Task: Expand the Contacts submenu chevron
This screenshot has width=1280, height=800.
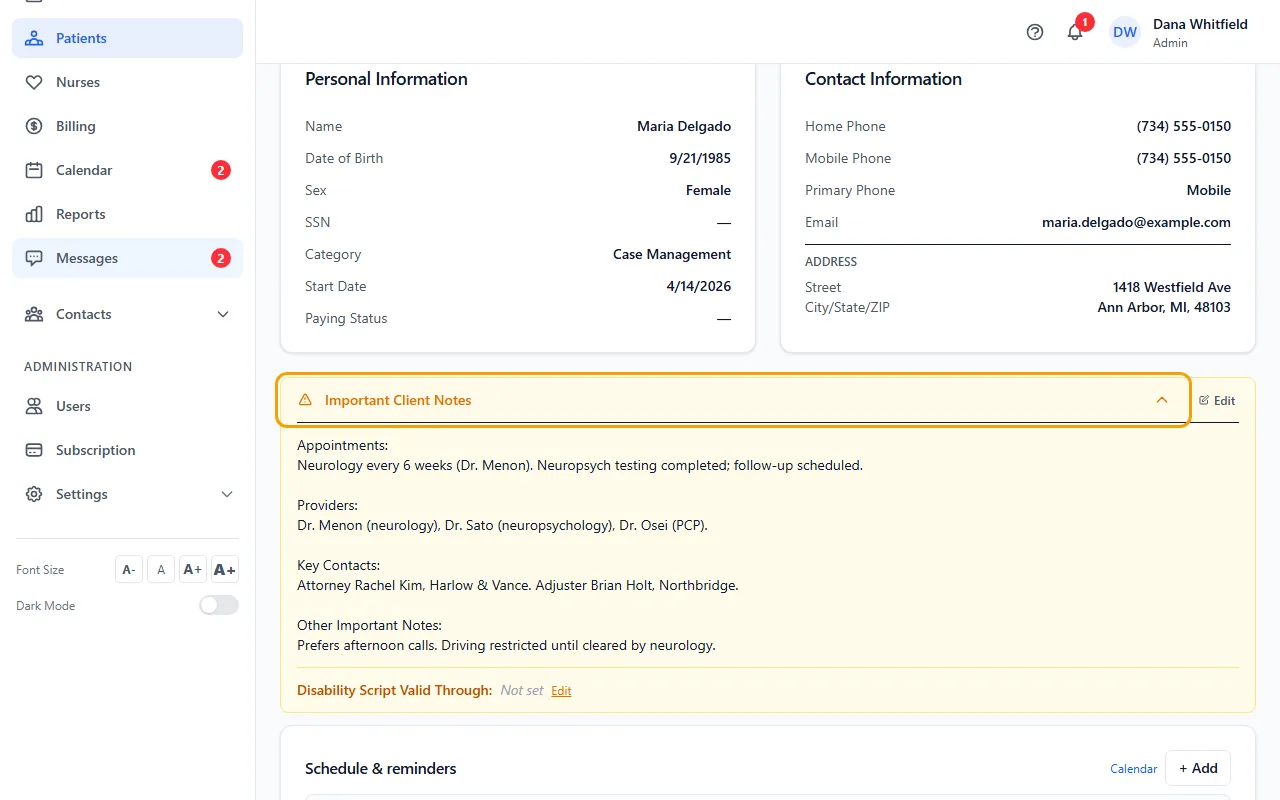Action: click(223, 314)
